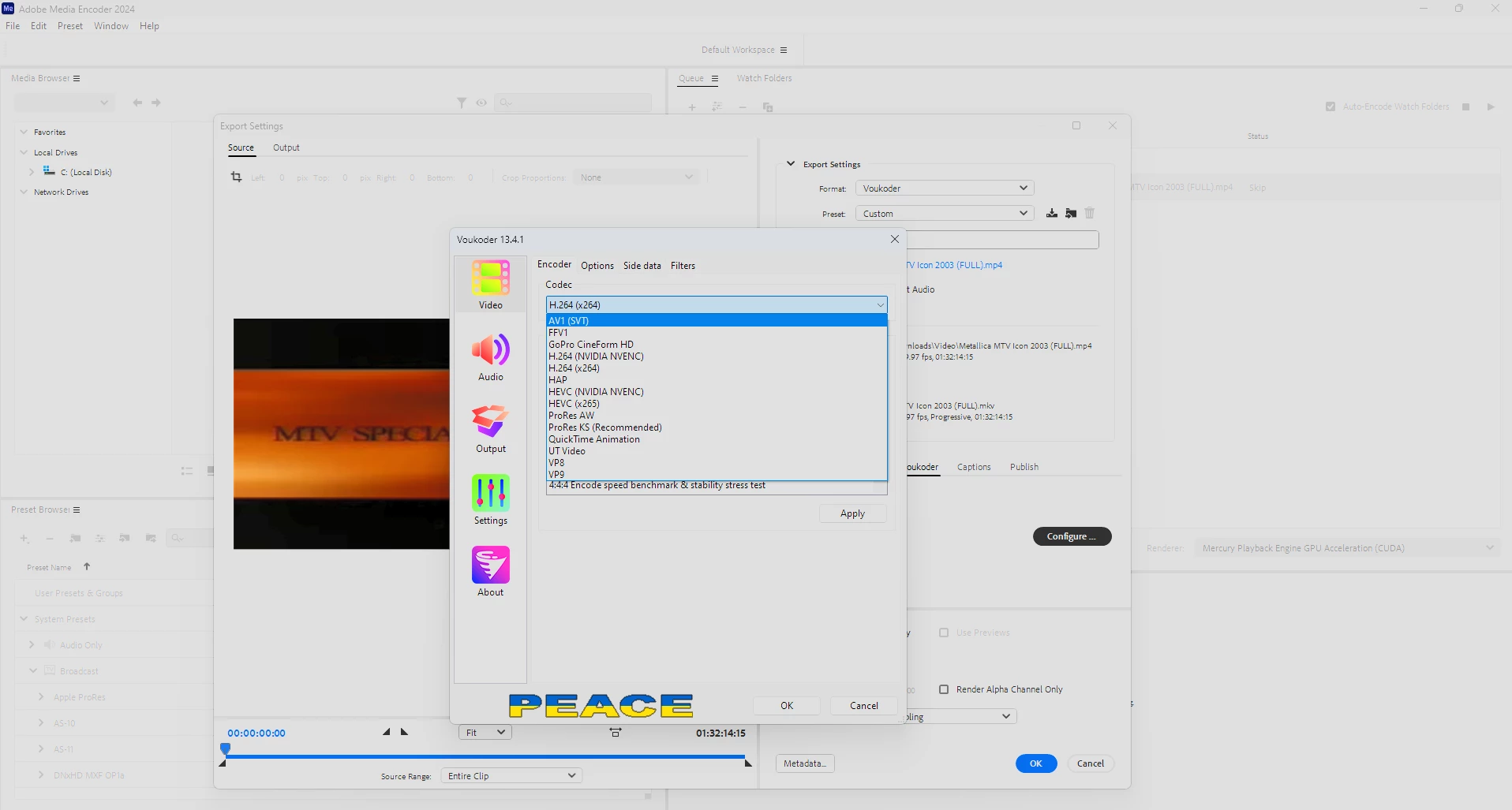Screen dimensions: 1512x810
Task: Click Cancel in the Voukoder dialog
Action: tap(864, 706)
